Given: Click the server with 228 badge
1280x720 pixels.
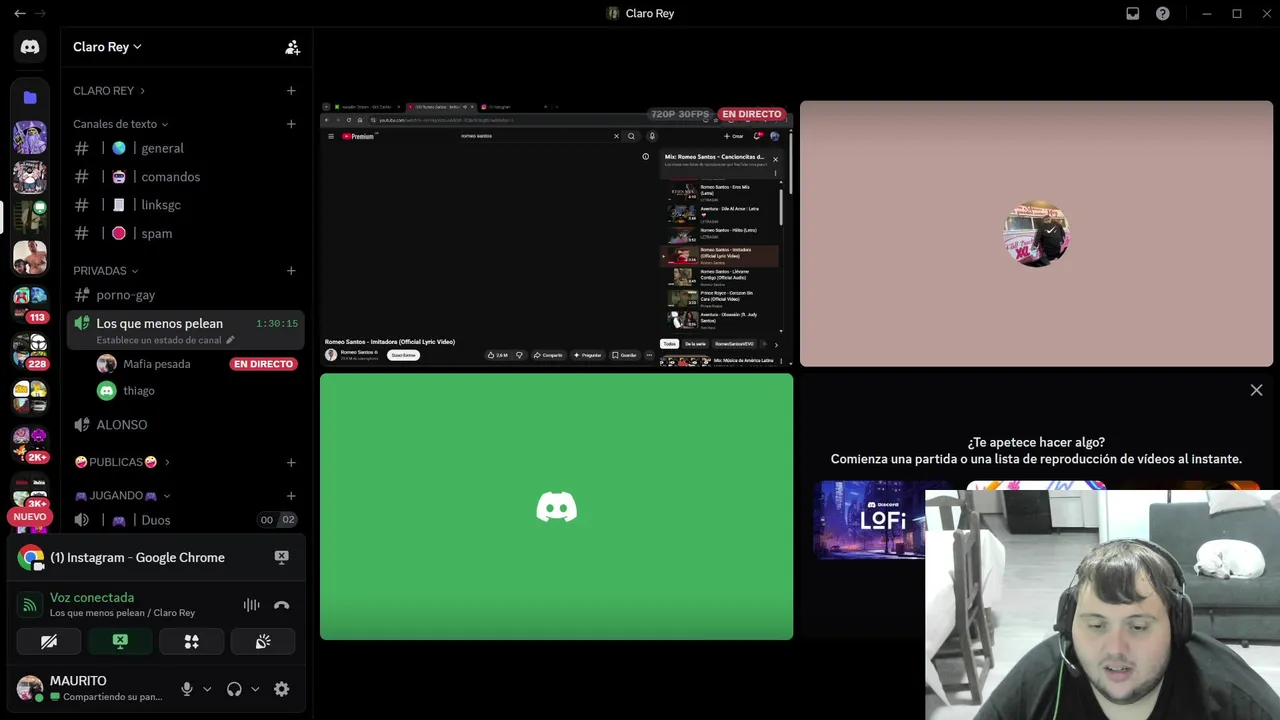Looking at the screenshot, I should click(x=30, y=350).
